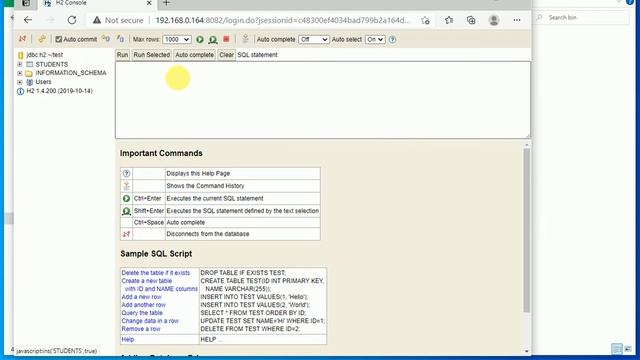Click 'Add a new row' link
The height and width of the screenshot is (360, 640).
pos(141,297)
